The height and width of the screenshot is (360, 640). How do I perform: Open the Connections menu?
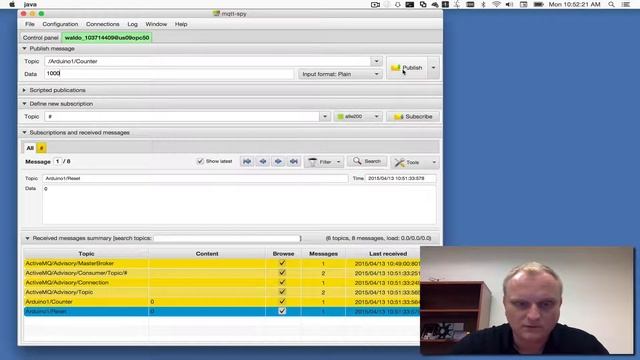(x=102, y=24)
